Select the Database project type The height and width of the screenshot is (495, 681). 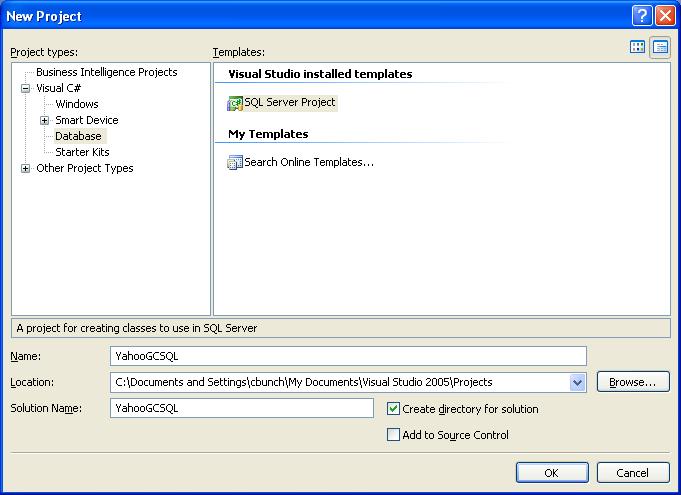click(x=78, y=136)
